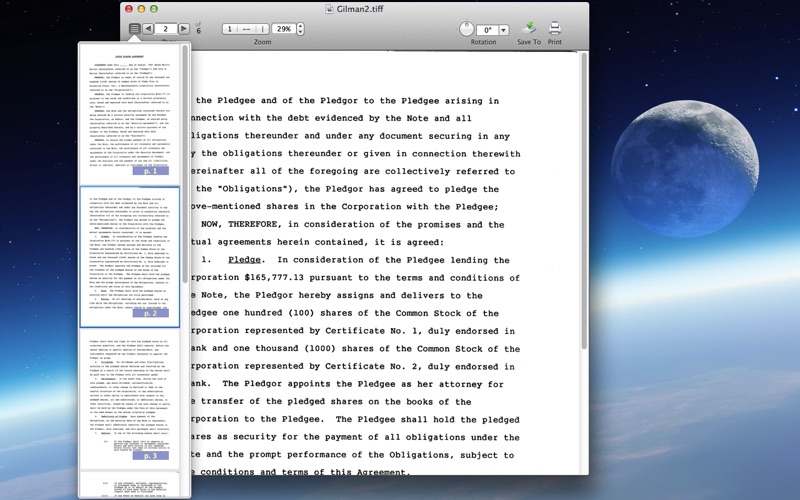Click 'Certificate No. 1' in the document
Screen dimensions: 800x500
point(373,331)
